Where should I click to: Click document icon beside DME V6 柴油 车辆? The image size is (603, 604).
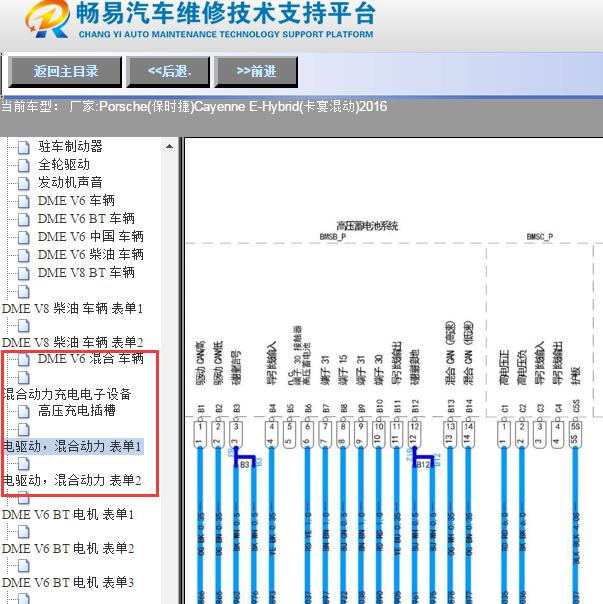(24, 255)
